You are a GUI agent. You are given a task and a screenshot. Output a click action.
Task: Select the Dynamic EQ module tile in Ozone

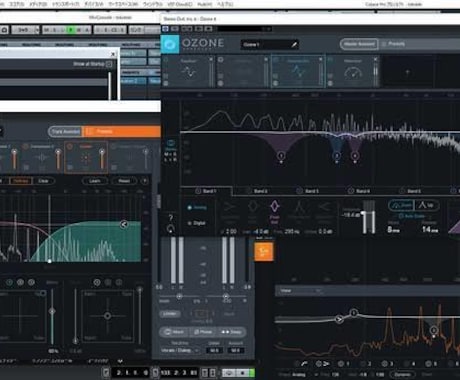tap(298, 71)
